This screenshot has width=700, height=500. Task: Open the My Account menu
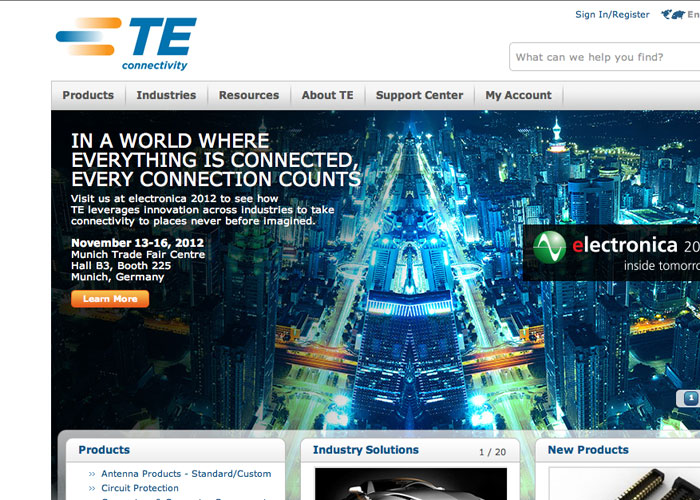pos(518,96)
